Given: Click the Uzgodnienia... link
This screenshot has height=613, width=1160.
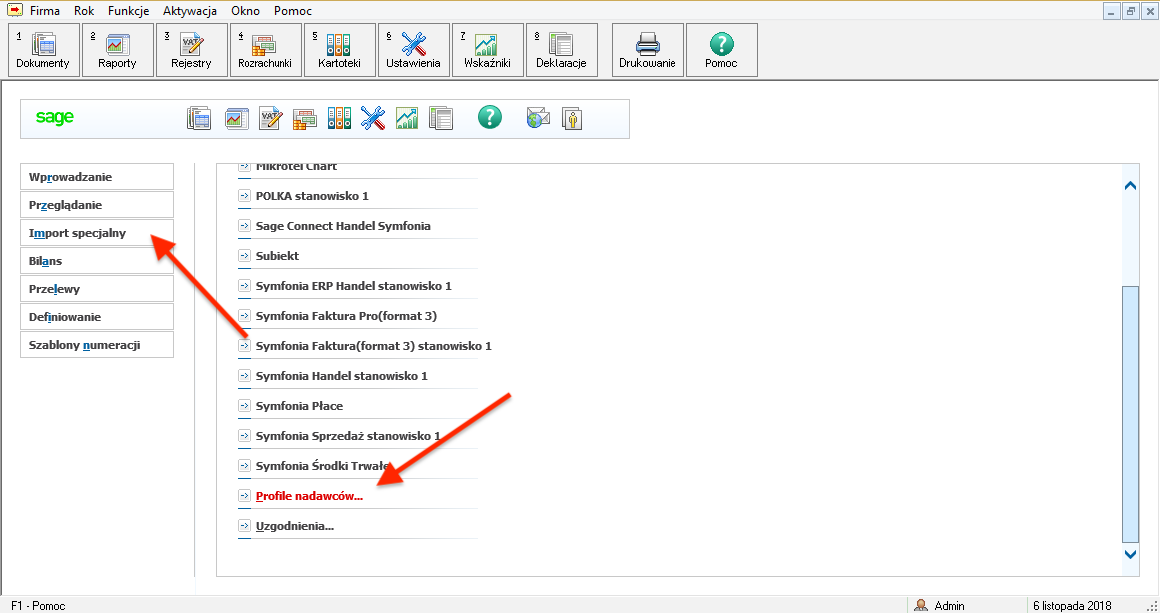Looking at the screenshot, I should tap(294, 526).
